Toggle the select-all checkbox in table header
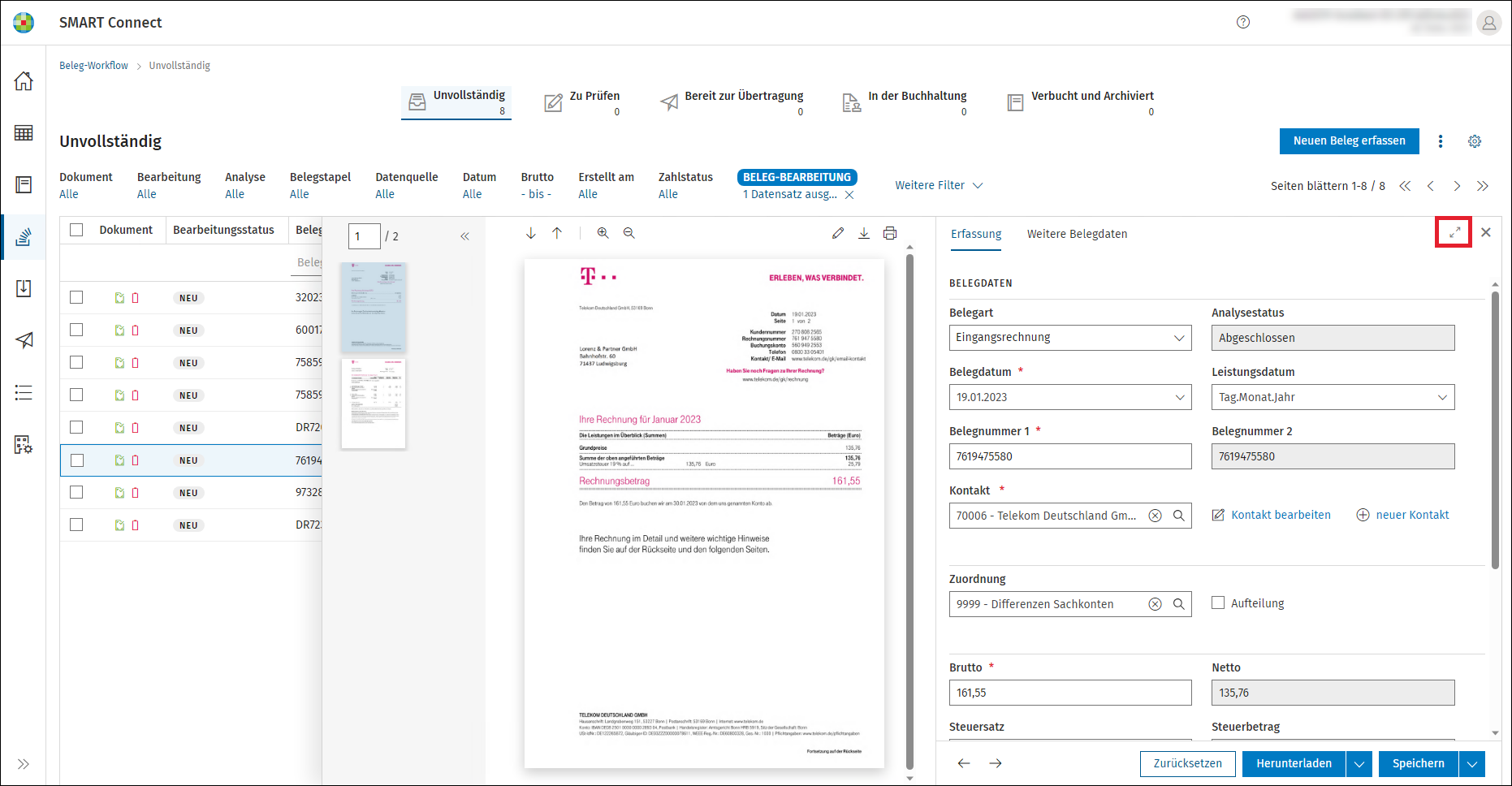1512x786 pixels. (76, 230)
